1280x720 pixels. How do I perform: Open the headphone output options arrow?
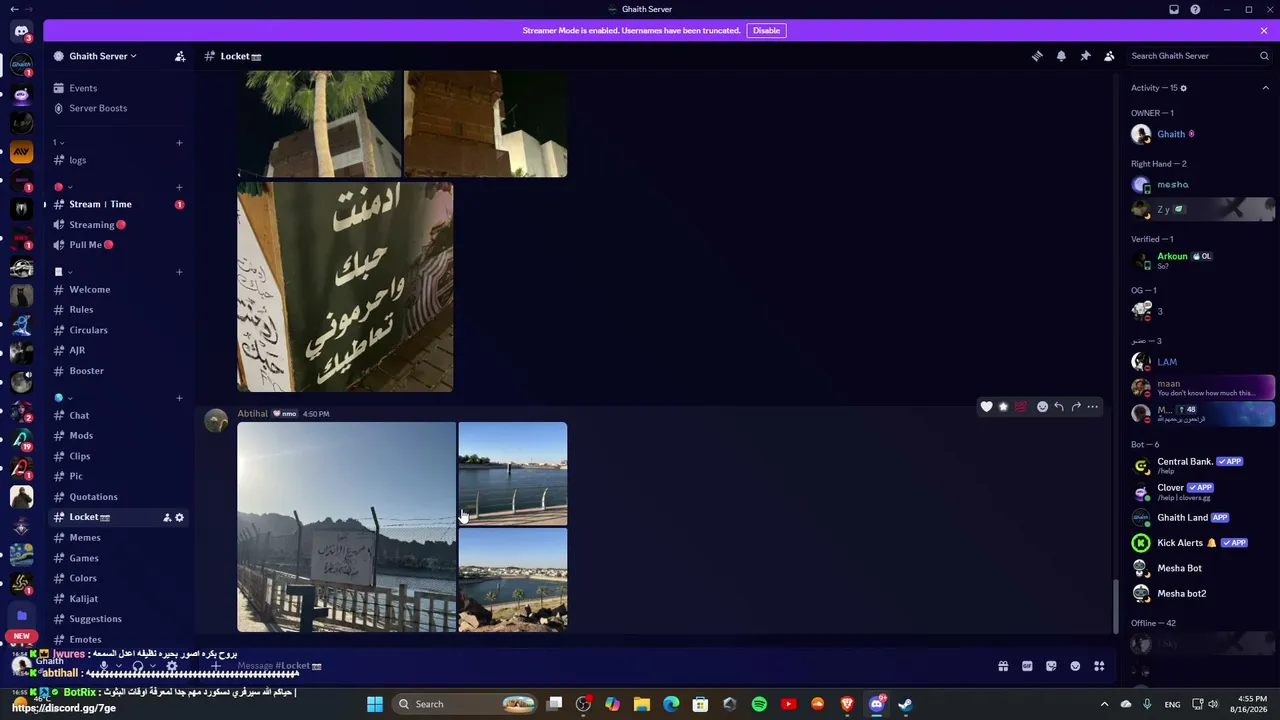coord(152,666)
